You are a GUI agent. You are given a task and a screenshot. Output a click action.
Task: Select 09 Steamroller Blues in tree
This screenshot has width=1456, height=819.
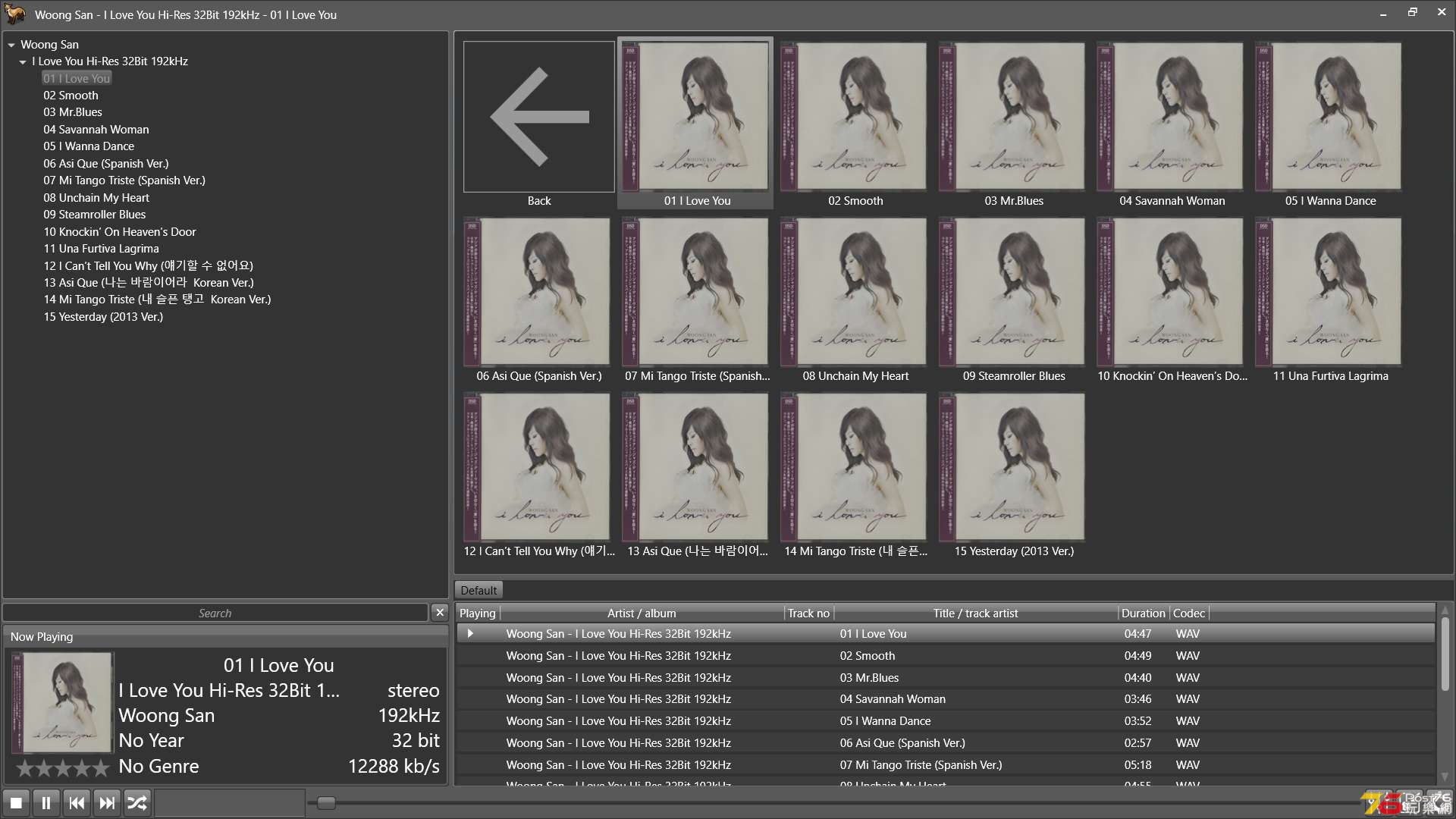point(95,215)
